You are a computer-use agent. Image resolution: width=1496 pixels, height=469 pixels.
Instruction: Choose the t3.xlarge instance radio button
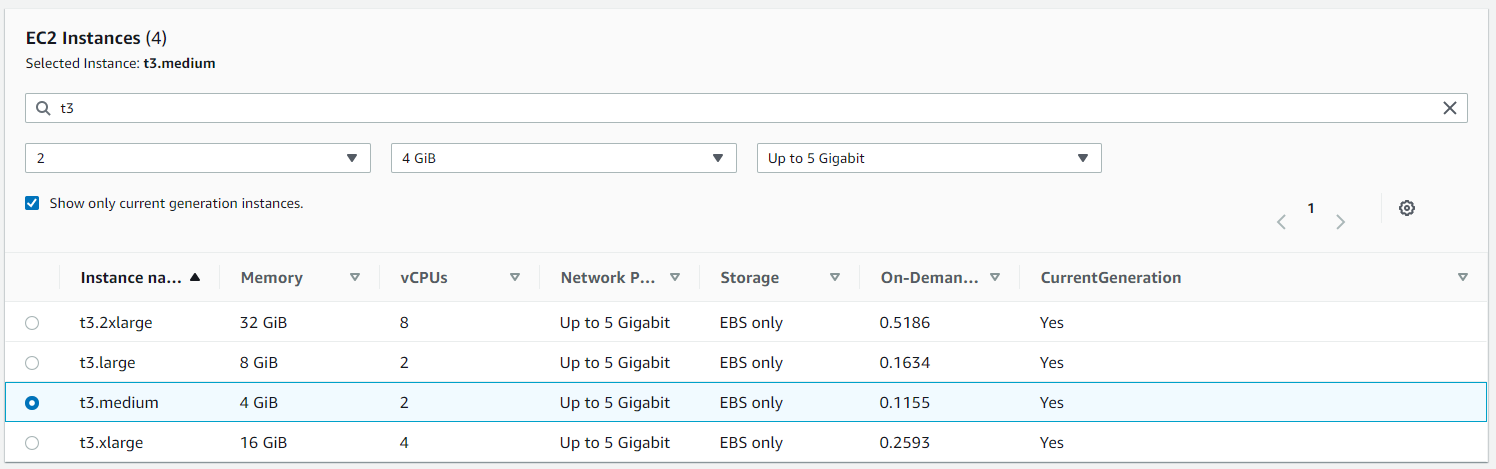[32, 443]
